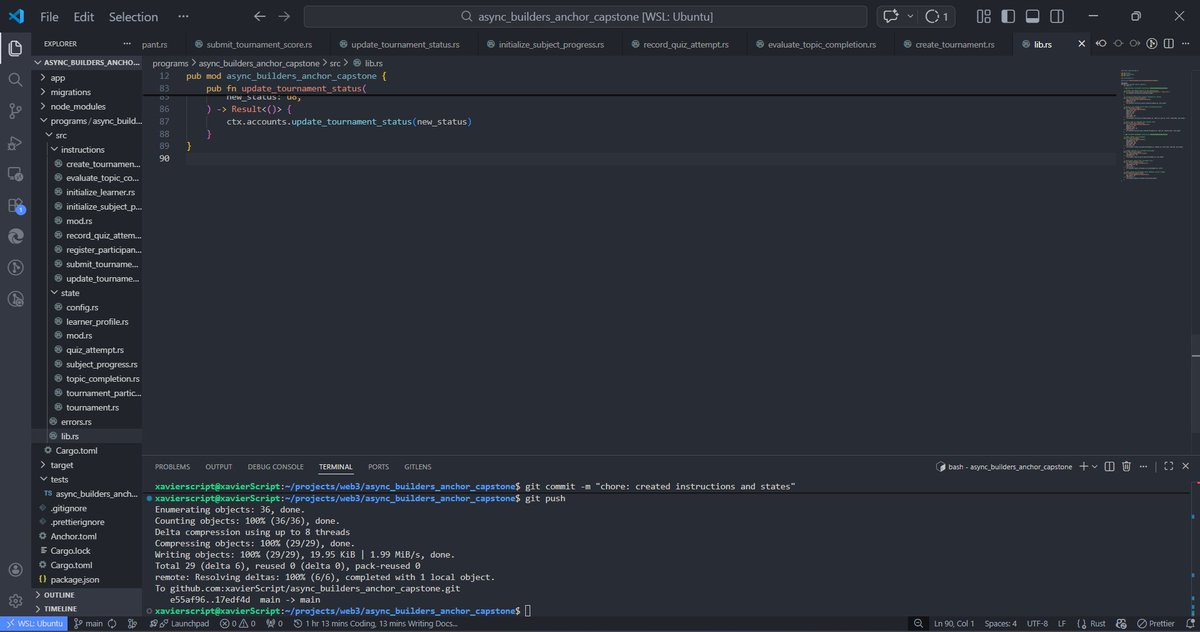Switch to the PORTS panel tab

pos(379,467)
